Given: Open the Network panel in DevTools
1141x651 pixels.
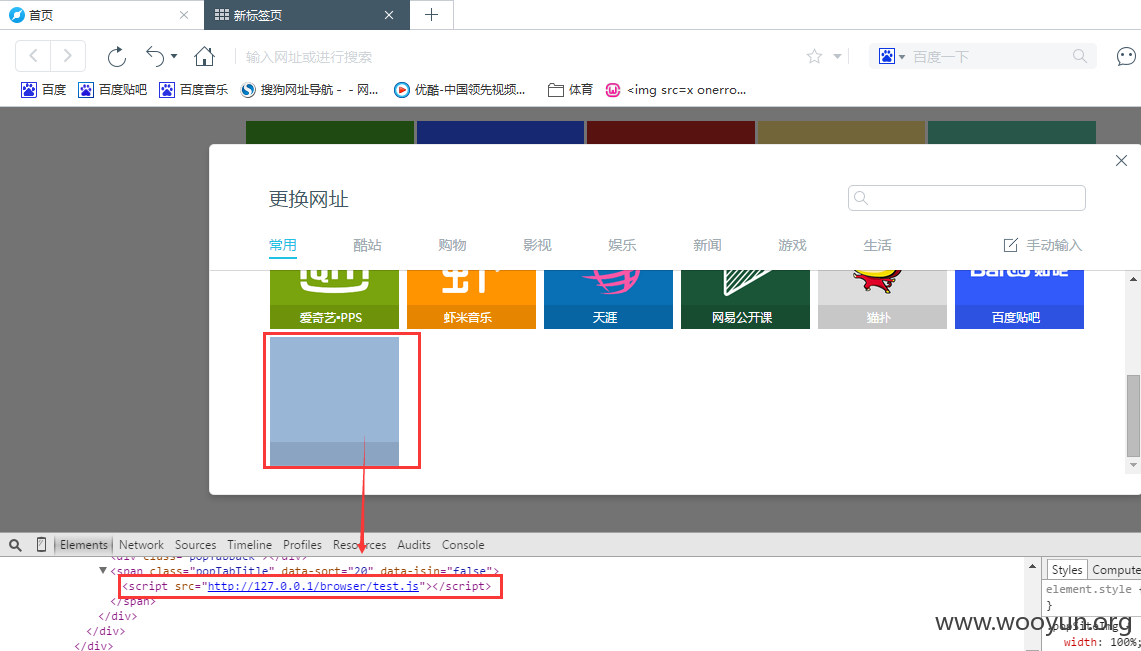Looking at the screenshot, I should point(141,545).
